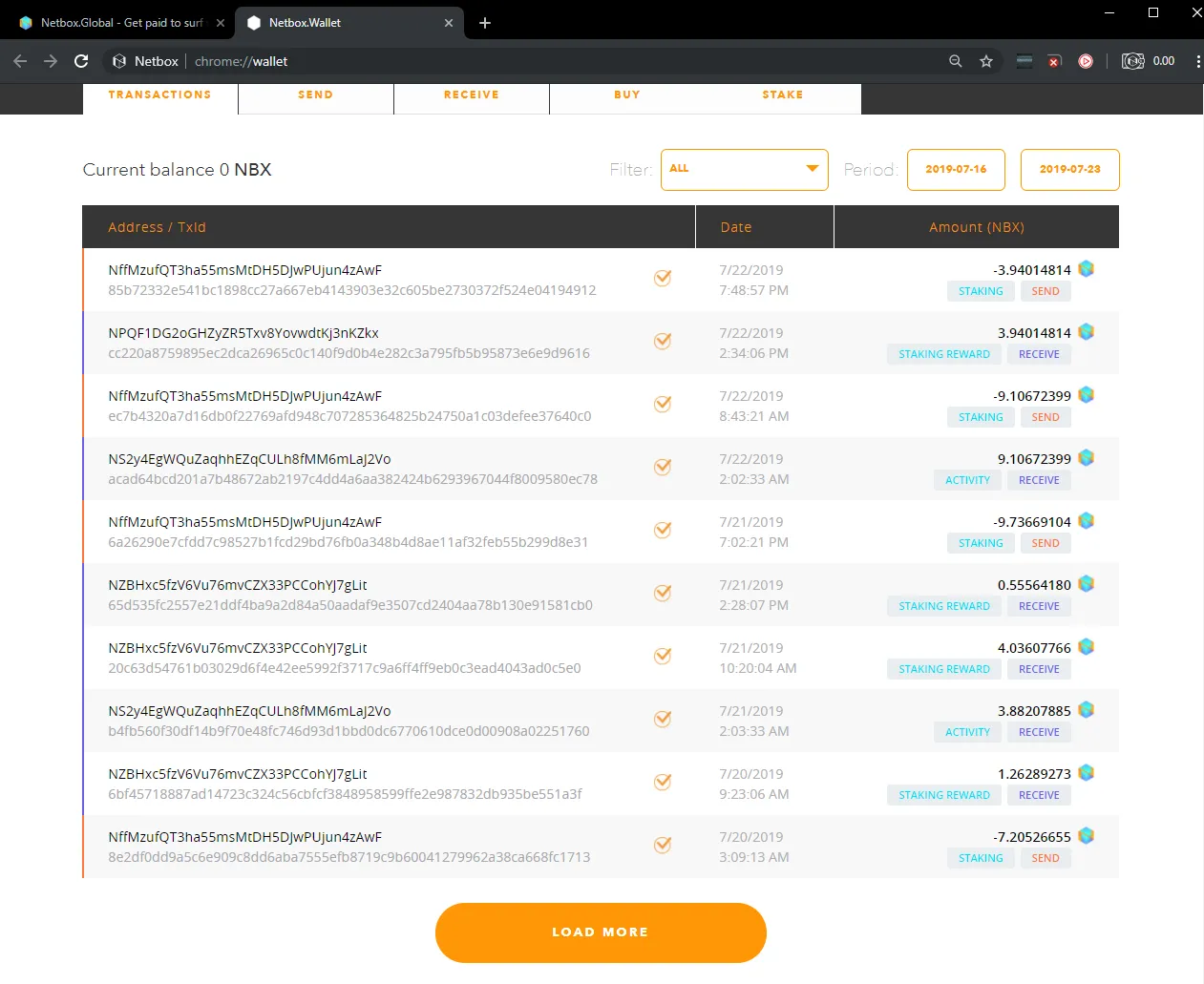Image resolution: width=1204 pixels, height=984 pixels.
Task: Open the start date 2019-07-16 picker
Action: tap(956, 169)
